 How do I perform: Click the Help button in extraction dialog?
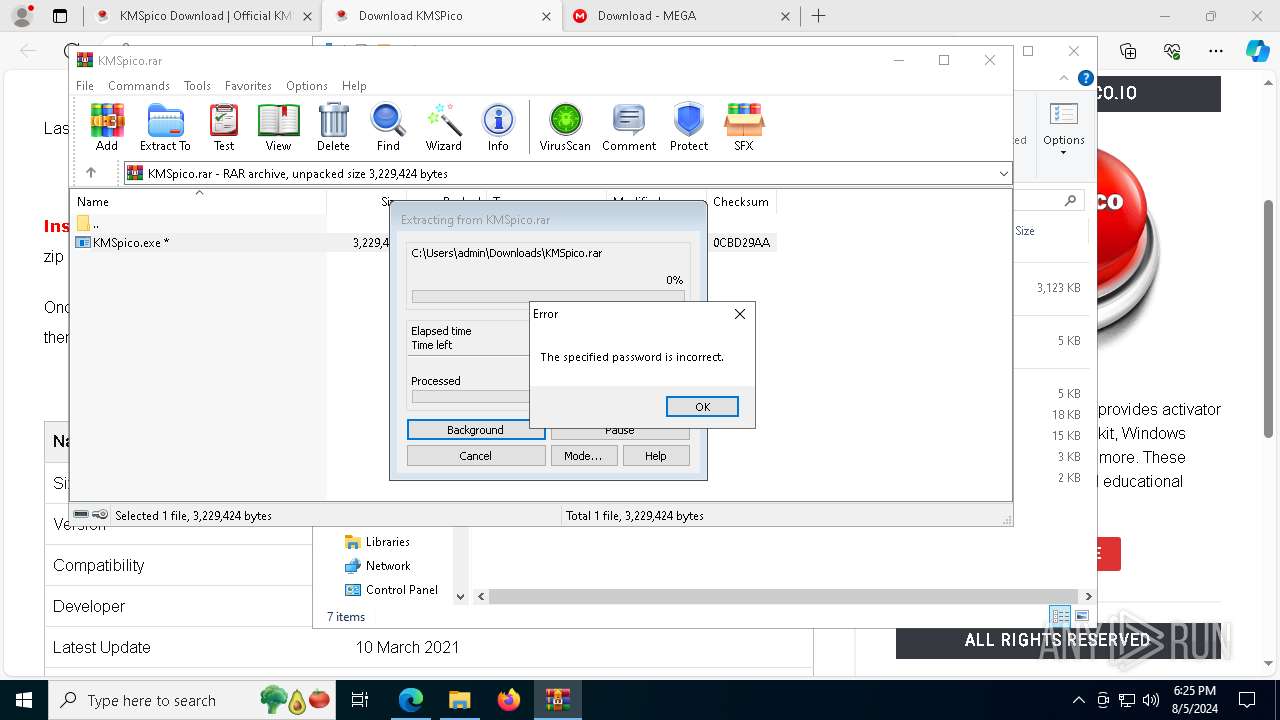(x=656, y=456)
